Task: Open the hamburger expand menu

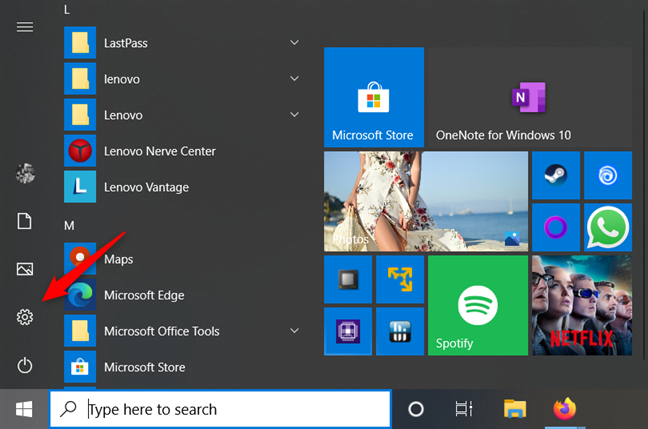Action: coord(25,27)
